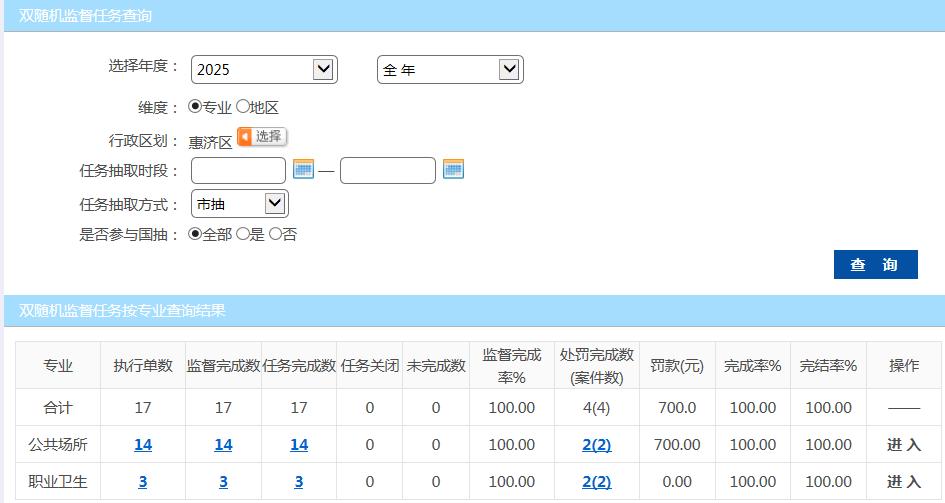The height and width of the screenshot is (503, 945).
Task: Expand the 全年 period dropdown
Action: [x=450, y=69]
